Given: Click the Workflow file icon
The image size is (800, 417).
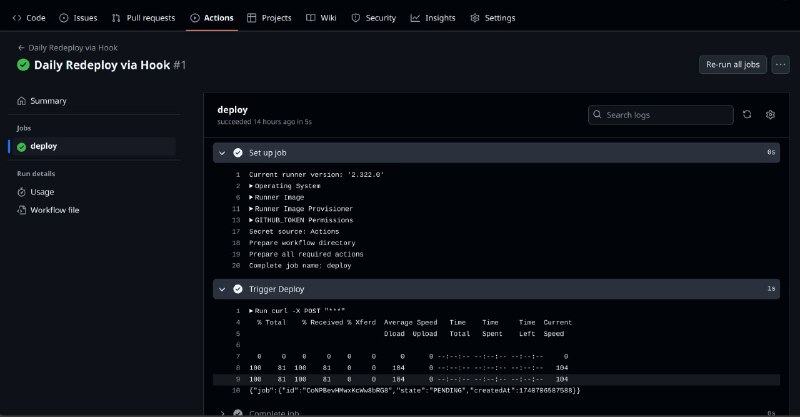Looking at the screenshot, I should tap(22, 210).
